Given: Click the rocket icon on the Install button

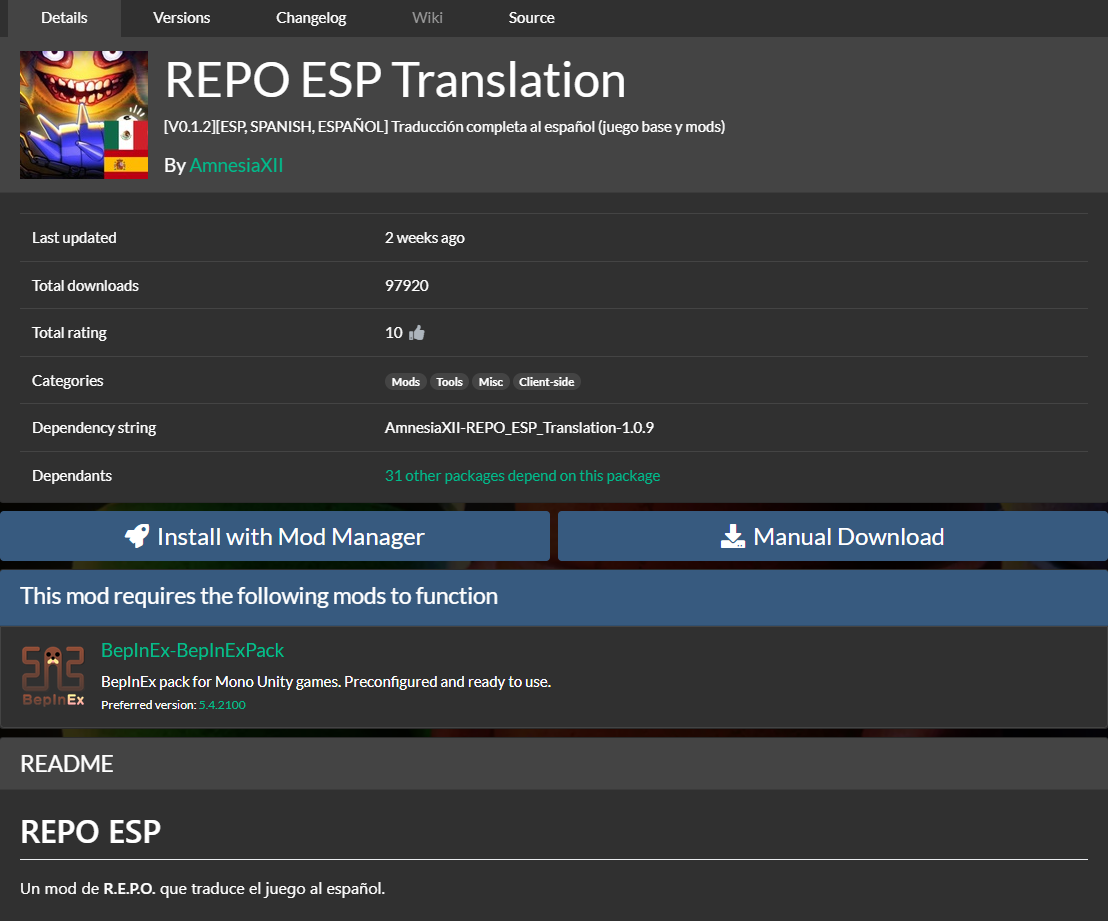Looking at the screenshot, I should [x=137, y=536].
